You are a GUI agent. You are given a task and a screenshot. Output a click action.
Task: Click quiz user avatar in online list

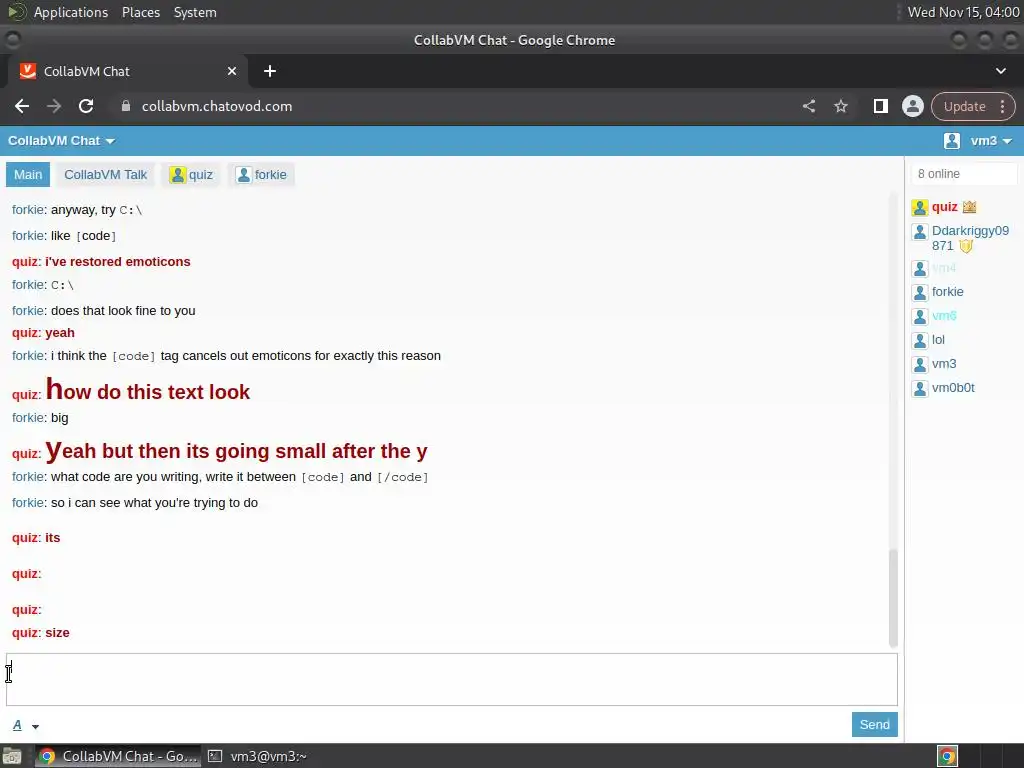(920, 208)
